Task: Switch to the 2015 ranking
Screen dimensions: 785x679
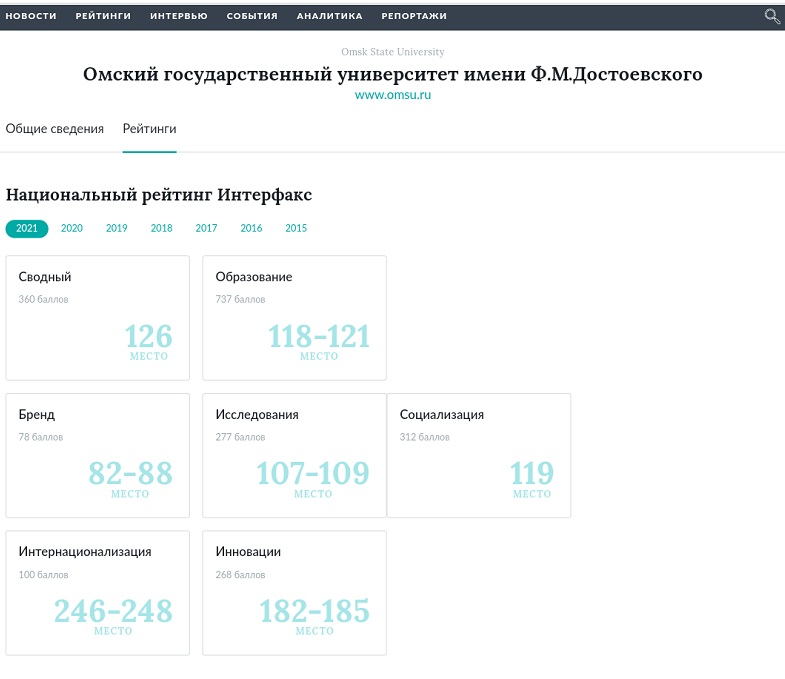Action: point(296,228)
